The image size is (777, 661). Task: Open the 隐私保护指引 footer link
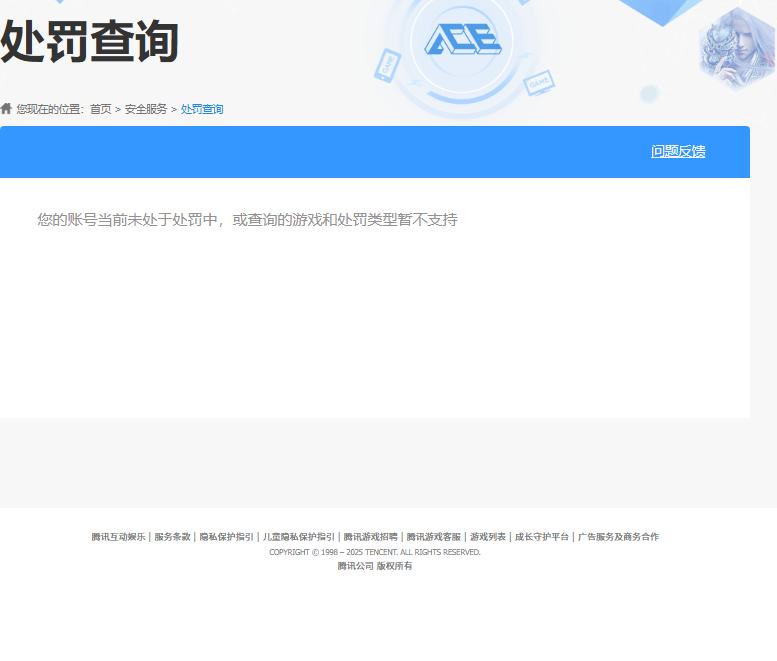226,537
